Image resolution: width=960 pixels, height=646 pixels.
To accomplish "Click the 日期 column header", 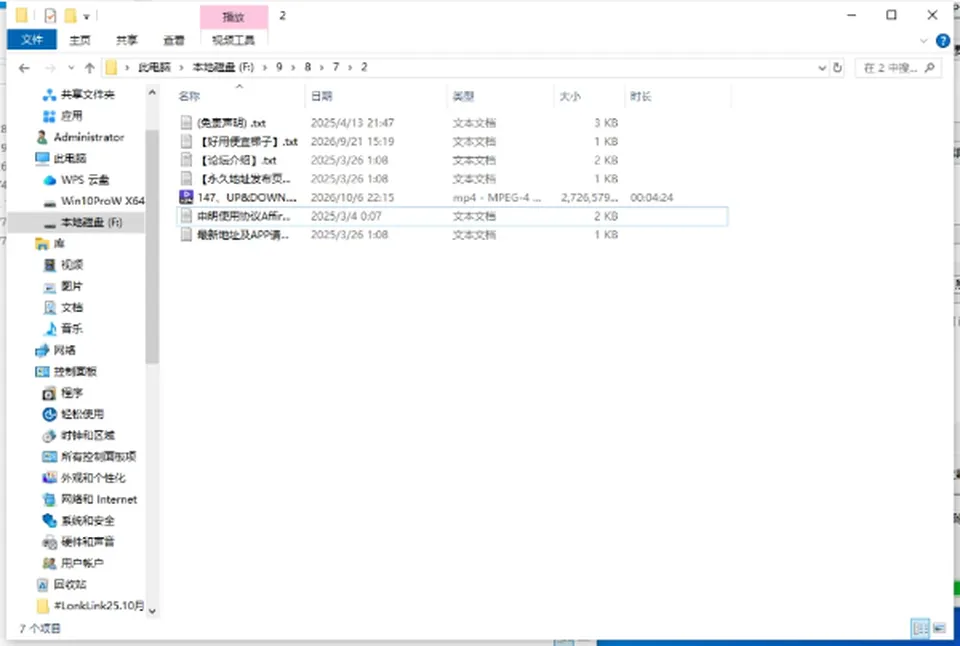I will tap(376, 96).
